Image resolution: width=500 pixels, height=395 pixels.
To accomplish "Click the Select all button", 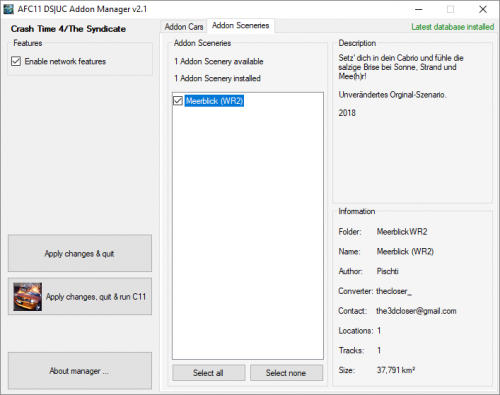I will pyautogui.click(x=209, y=373).
